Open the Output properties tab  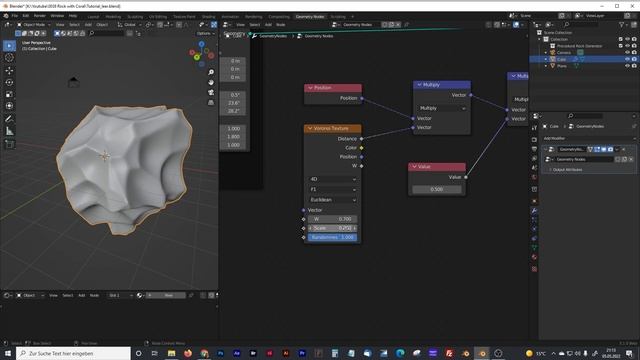[x=534, y=149]
